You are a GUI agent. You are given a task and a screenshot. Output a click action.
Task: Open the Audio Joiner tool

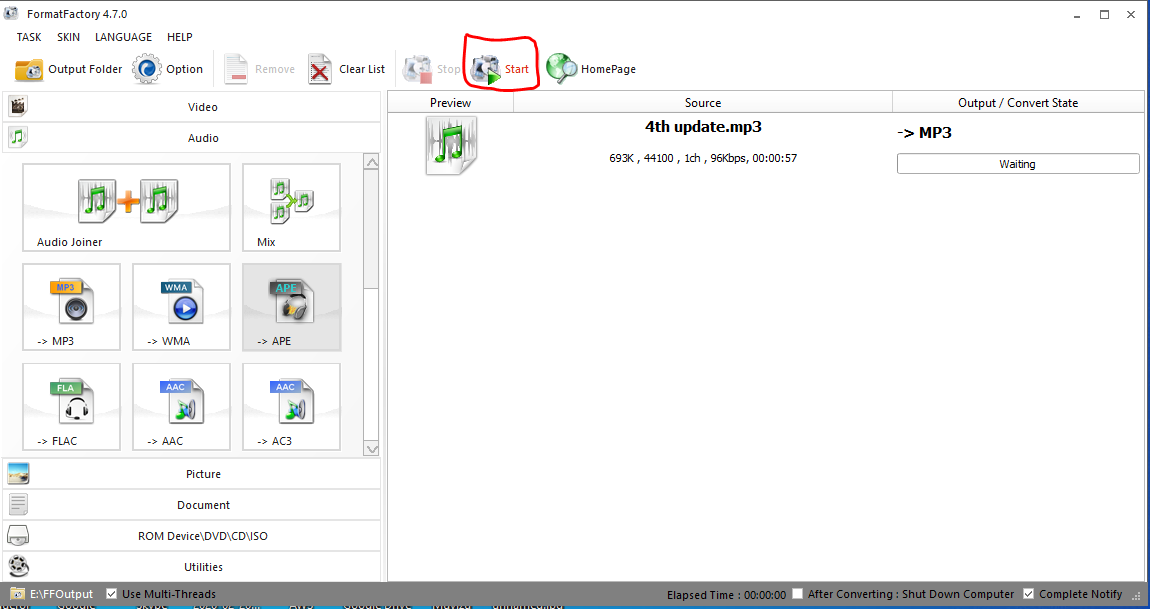tap(126, 208)
